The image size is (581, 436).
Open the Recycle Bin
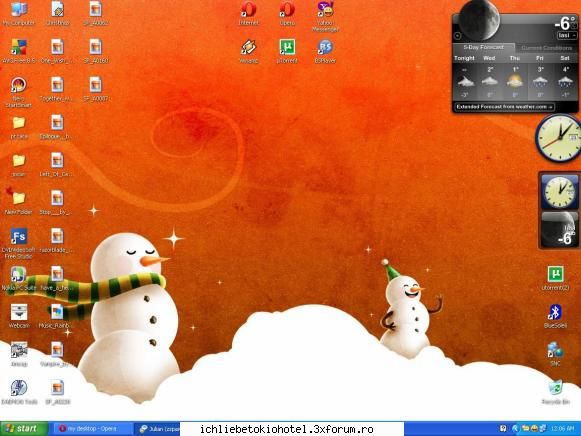click(x=555, y=392)
